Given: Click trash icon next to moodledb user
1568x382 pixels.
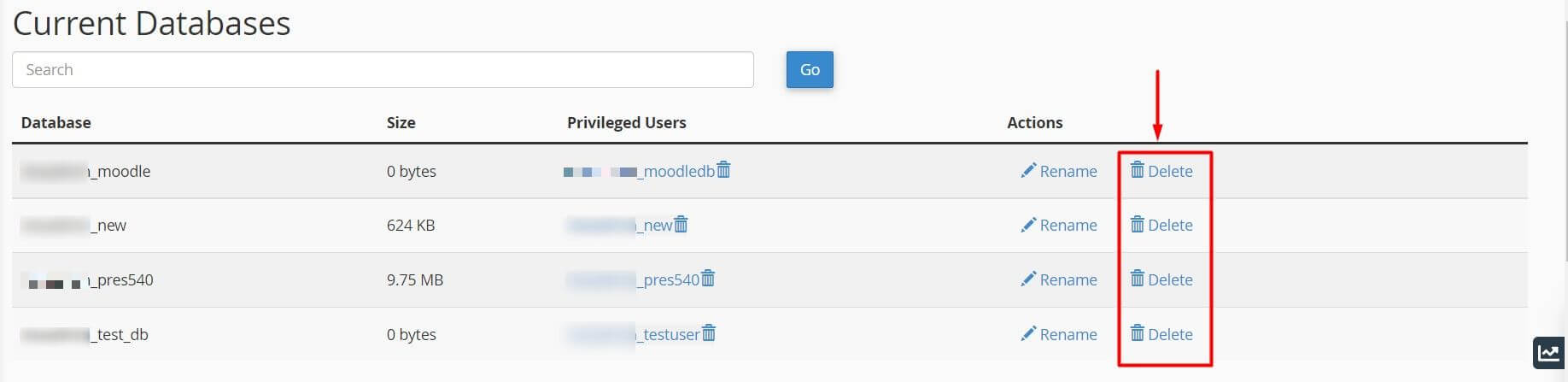Looking at the screenshot, I should tap(724, 170).
